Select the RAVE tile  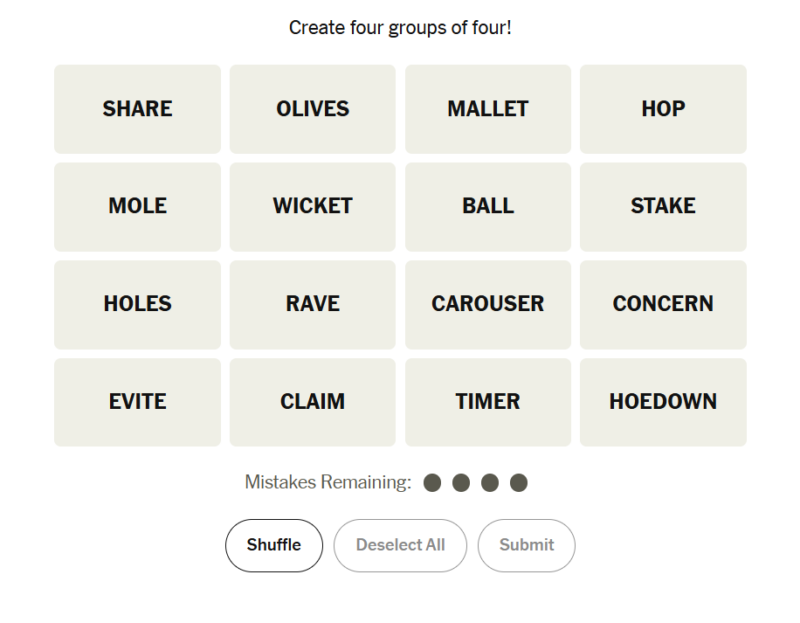(312, 304)
